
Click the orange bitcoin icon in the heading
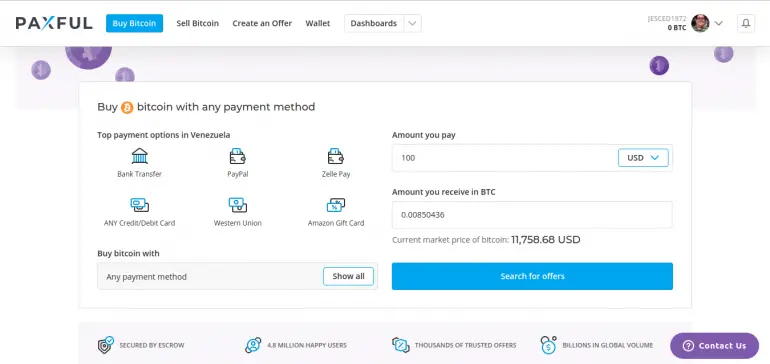point(127,107)
